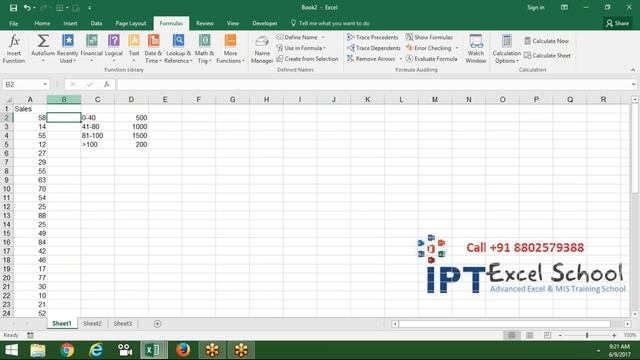The height and width of the screenshot is (360, 640).
Task: Switch to the View tab
Action: pyautogui.click(x=233, y=23)
